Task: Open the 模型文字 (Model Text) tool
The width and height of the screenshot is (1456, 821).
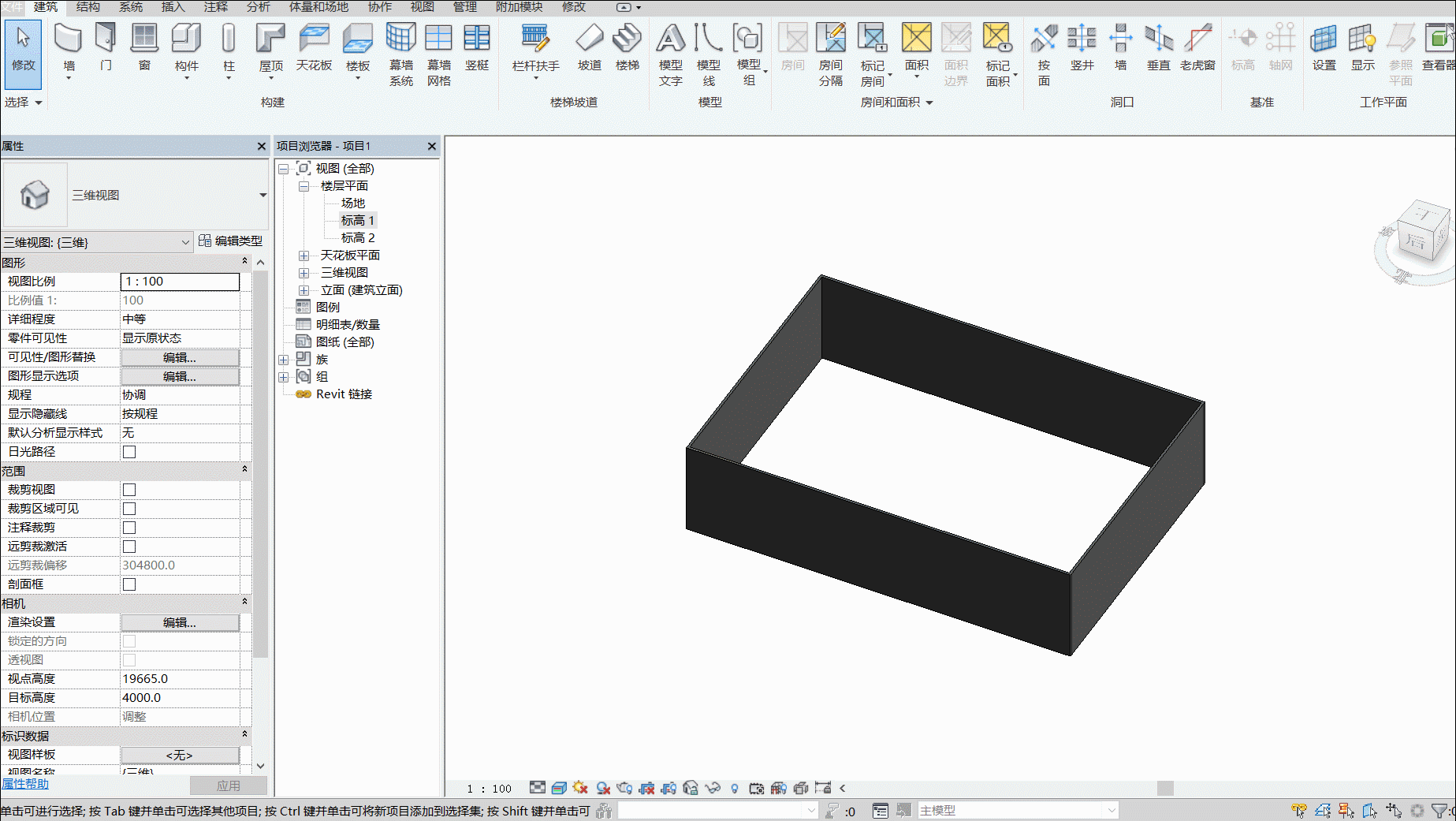Action: point(671,54)
